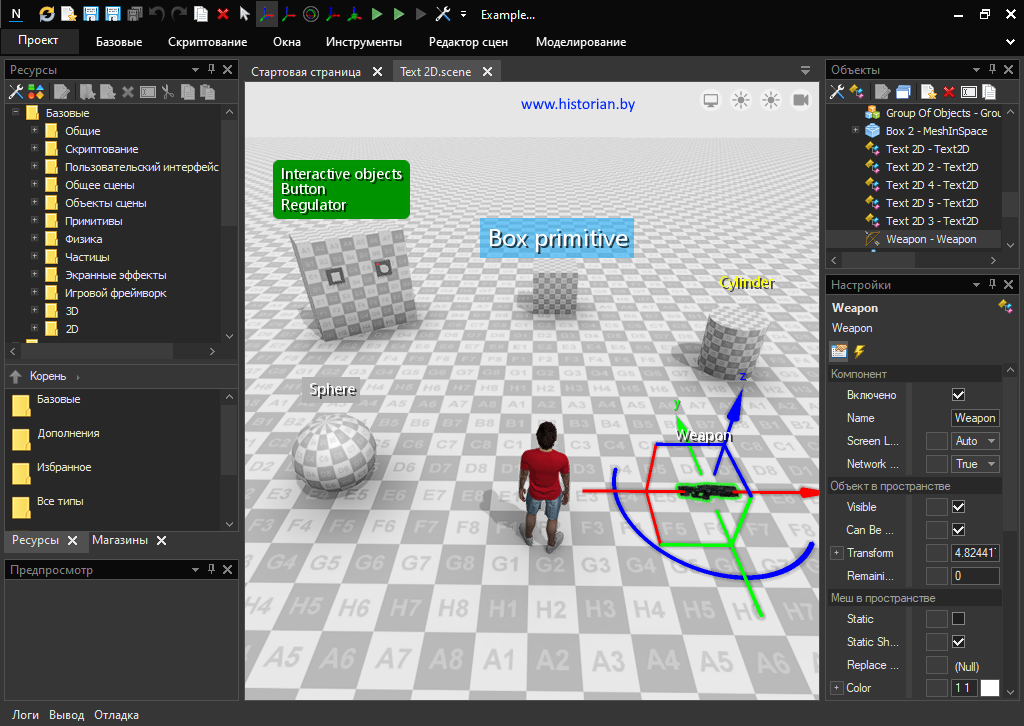1024x726 pixels.
Task: Click the wrench icon in Объекты toolbar
Action: (x=837, y=92)
